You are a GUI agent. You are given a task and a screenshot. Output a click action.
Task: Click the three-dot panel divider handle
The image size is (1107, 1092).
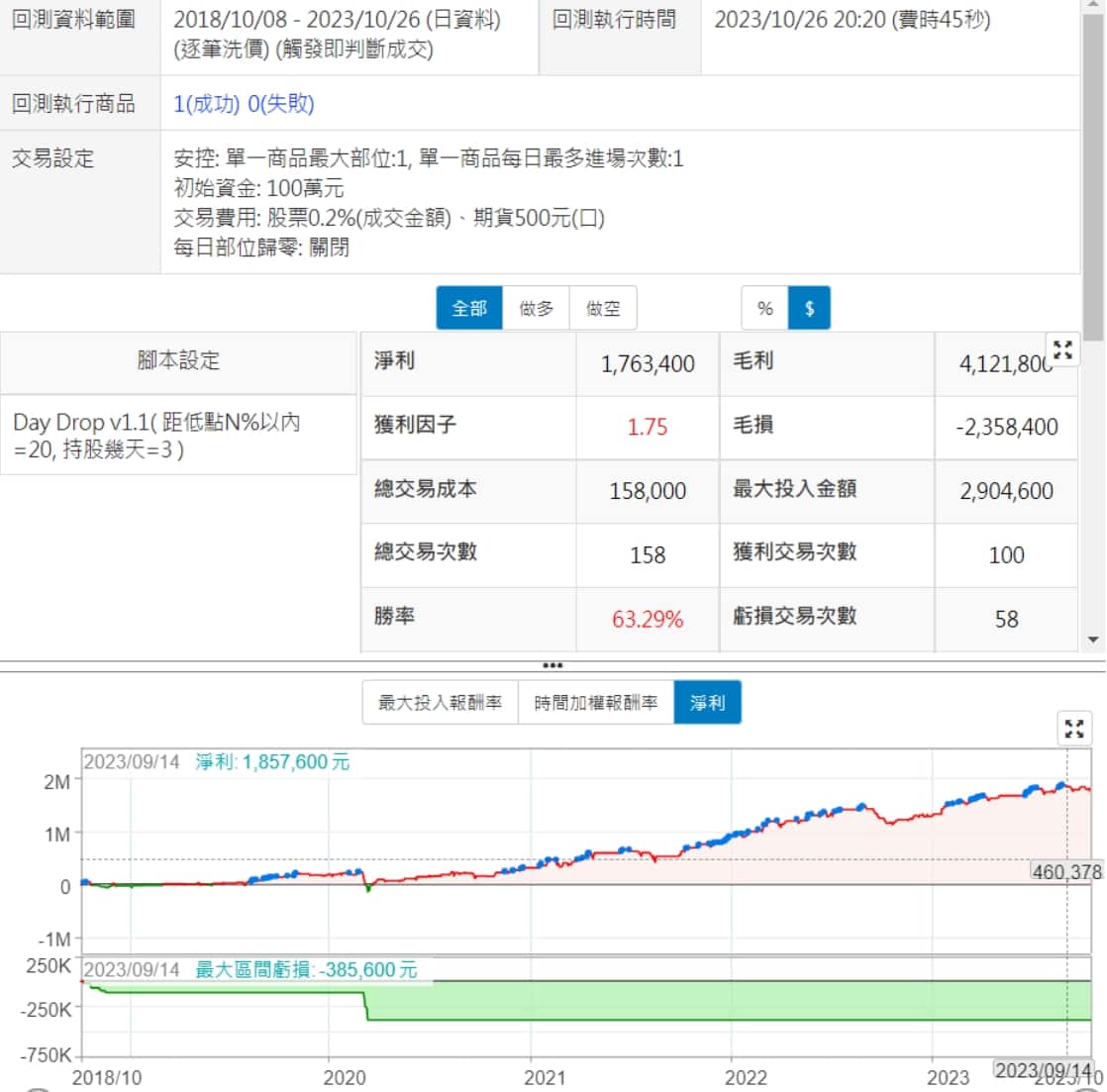click(553, 665)
